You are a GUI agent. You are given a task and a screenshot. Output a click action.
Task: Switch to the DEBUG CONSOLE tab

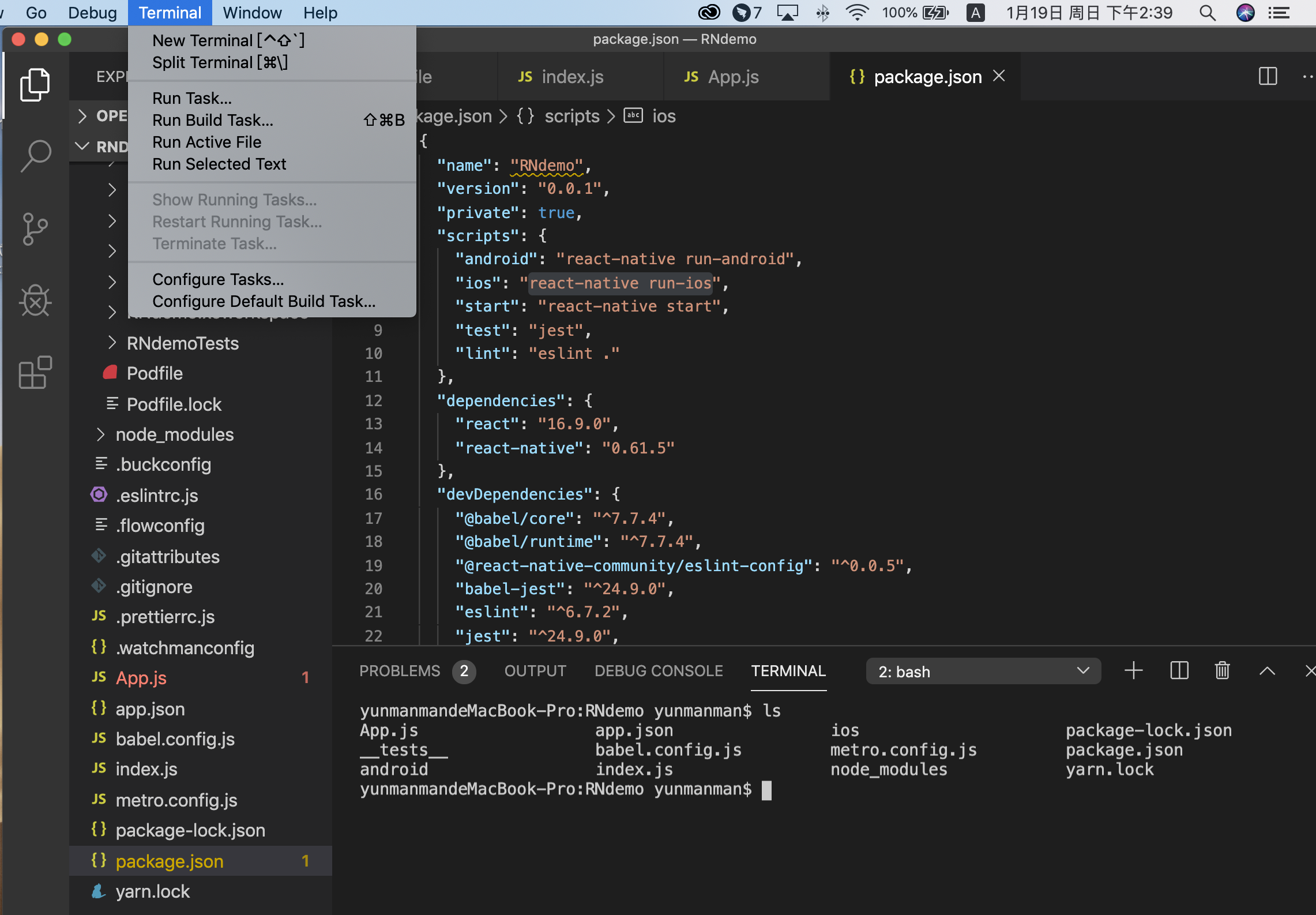click(x=659, y=671)
